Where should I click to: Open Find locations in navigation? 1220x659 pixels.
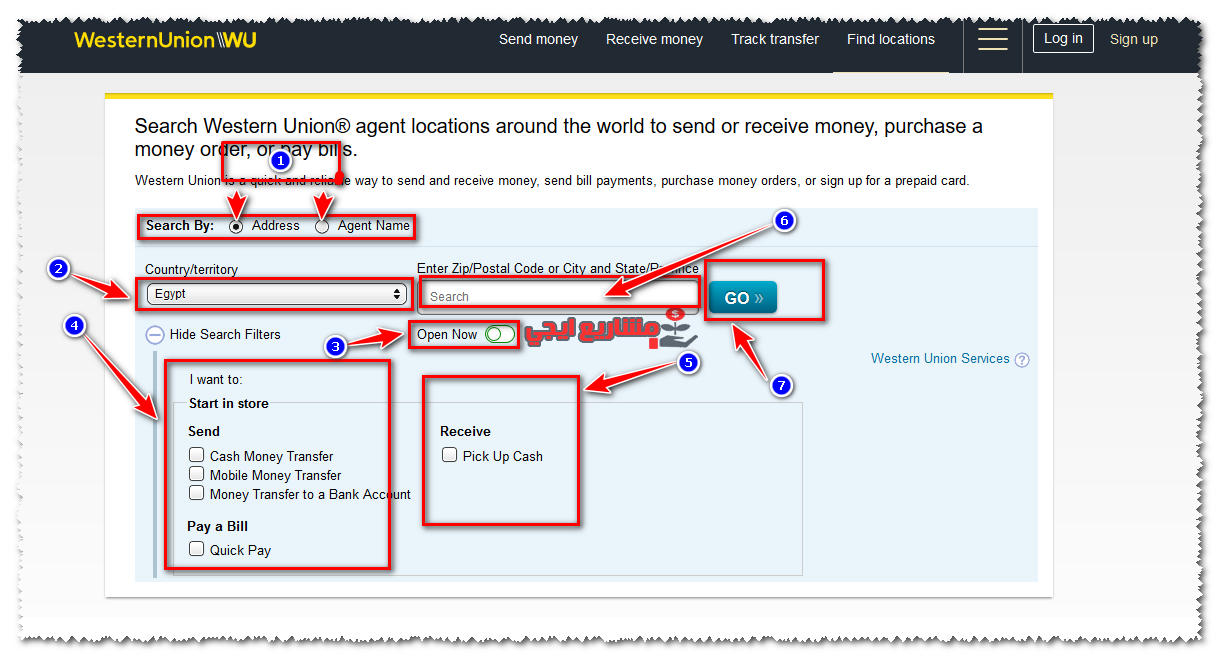pos(891,39)
